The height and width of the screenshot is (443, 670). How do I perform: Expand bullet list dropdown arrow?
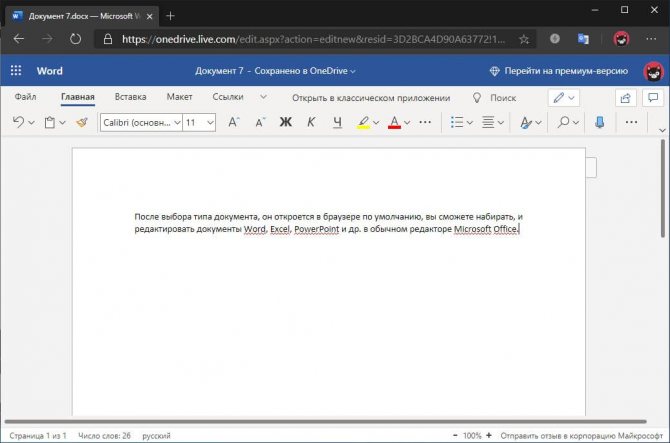point(470,123)
